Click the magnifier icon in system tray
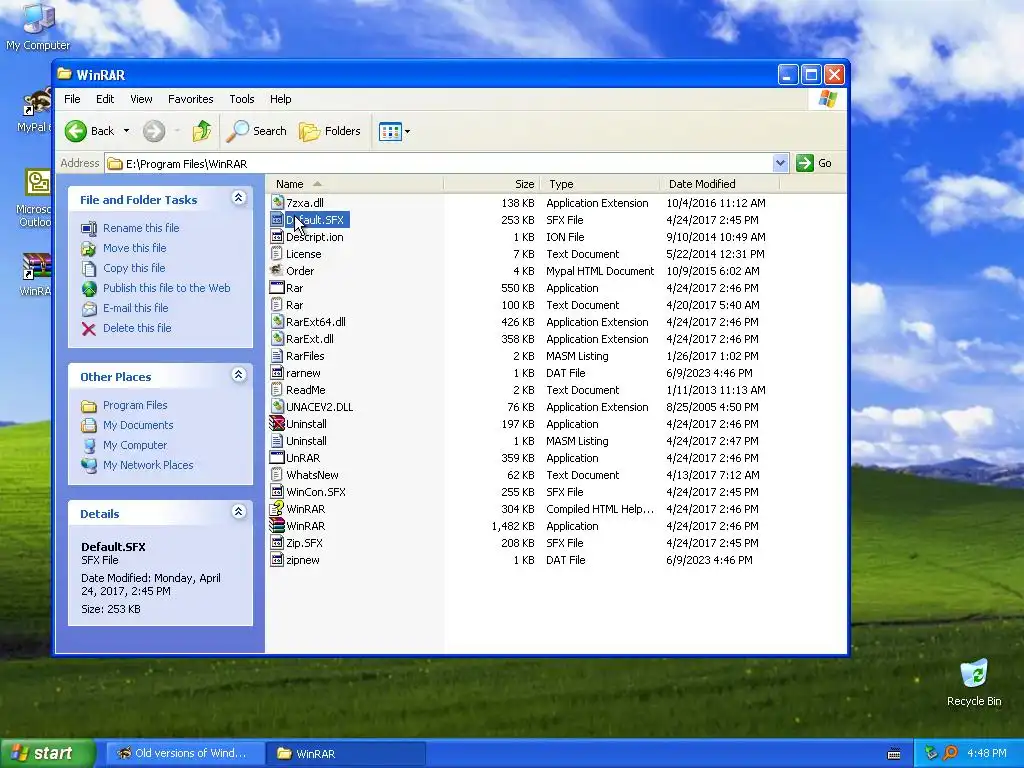Screen dimensions: 1024x768 950,754
